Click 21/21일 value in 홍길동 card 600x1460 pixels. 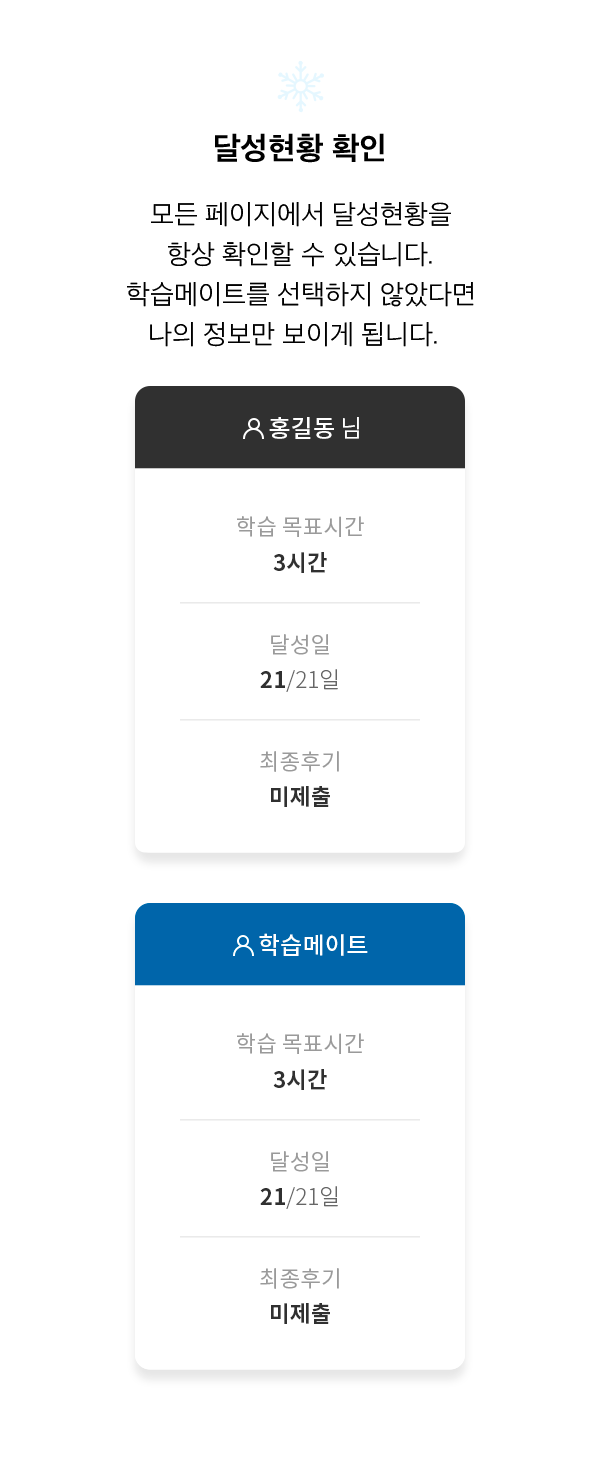coord(300,679)
